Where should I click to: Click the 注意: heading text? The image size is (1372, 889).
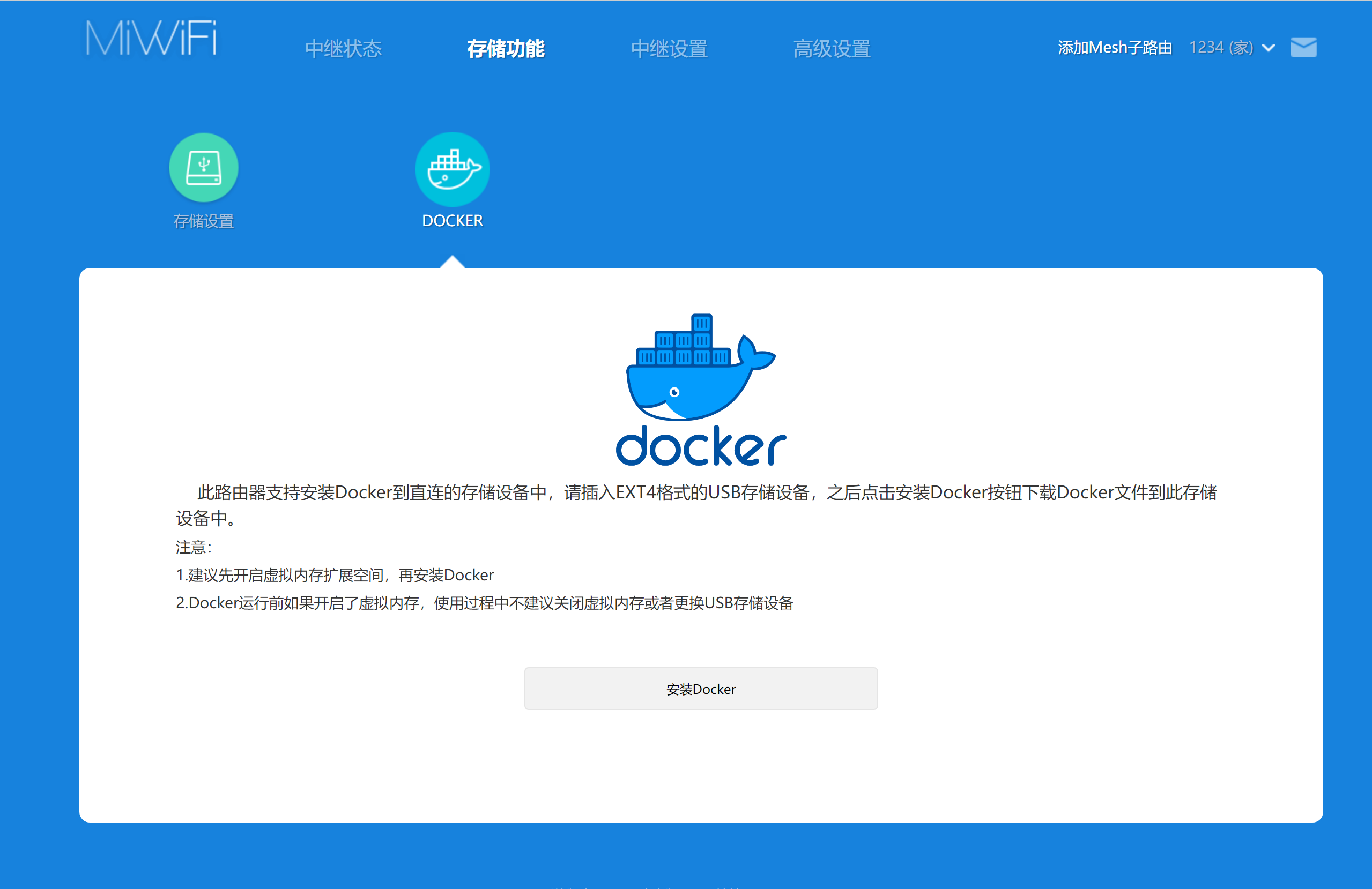pyautogui.click(x=194, y=547)
